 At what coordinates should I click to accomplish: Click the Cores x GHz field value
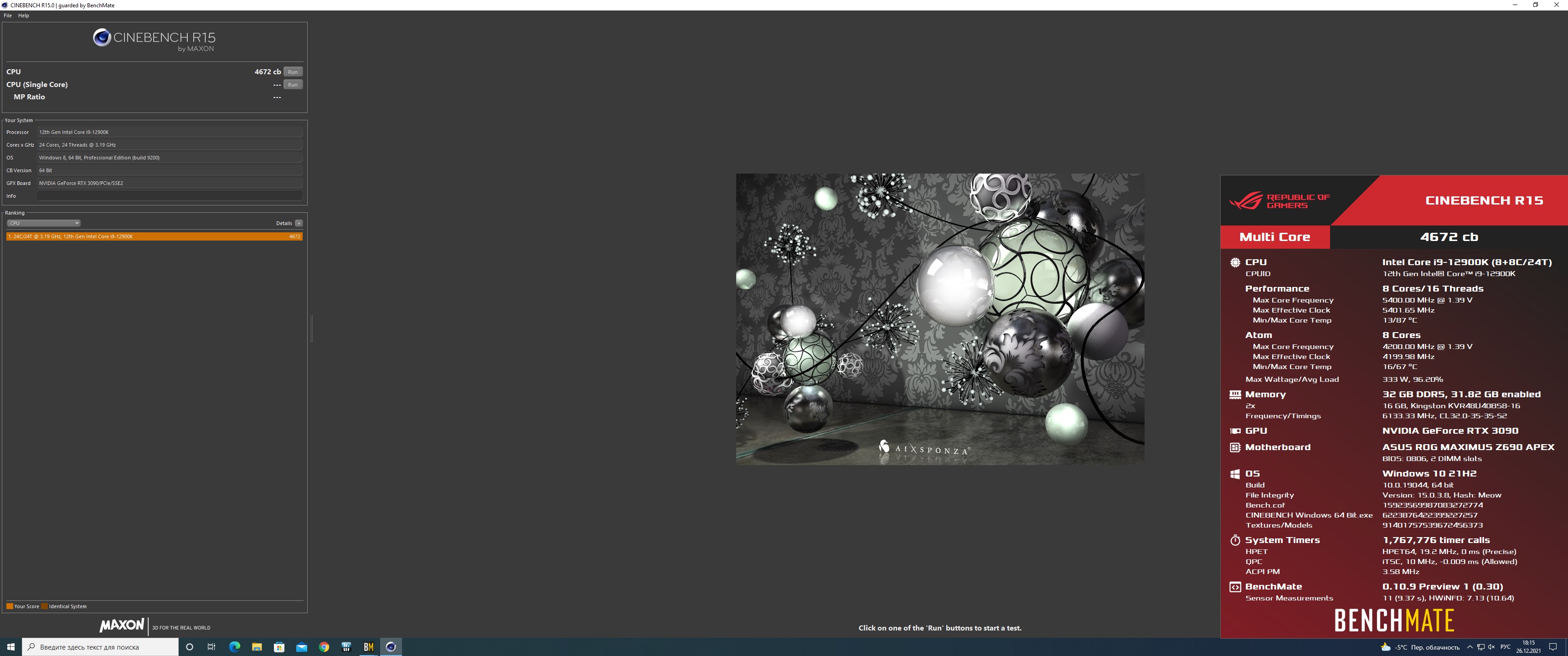169,145
